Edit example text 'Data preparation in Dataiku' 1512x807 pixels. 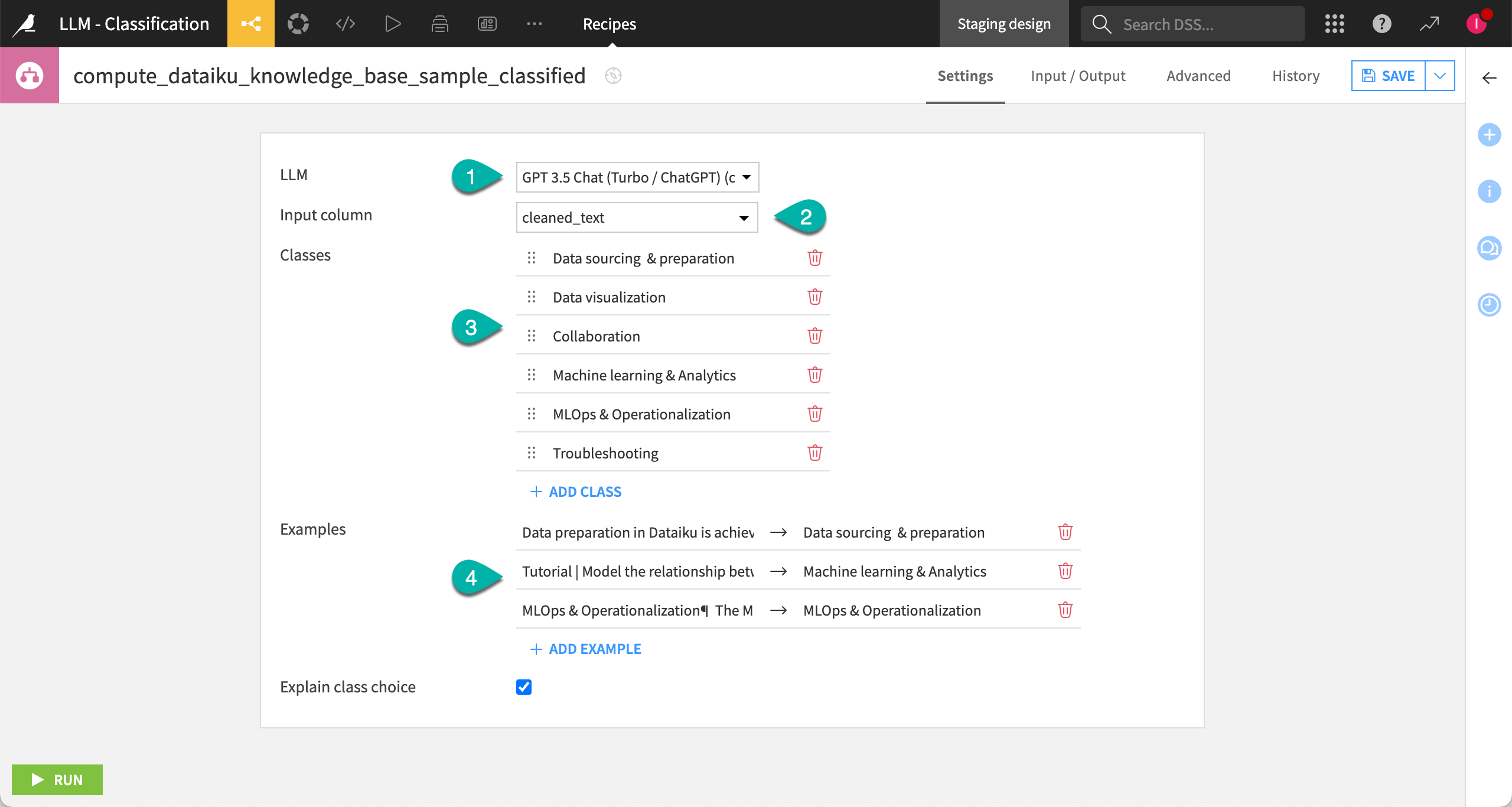coord(638,532)
